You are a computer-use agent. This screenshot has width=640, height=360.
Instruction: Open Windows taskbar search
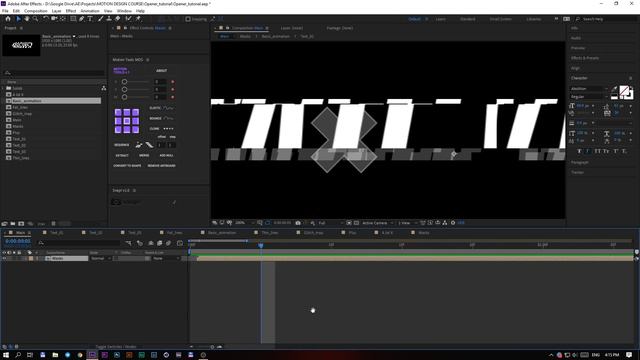[x=18, y=355]
